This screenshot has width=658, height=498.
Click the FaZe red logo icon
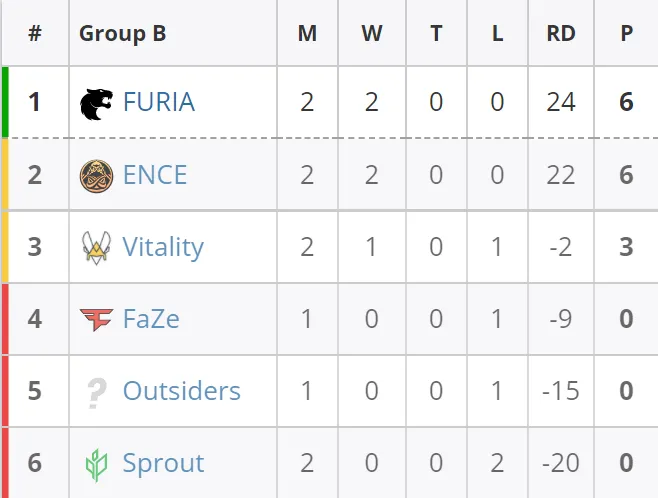click(x=96, y=320)
